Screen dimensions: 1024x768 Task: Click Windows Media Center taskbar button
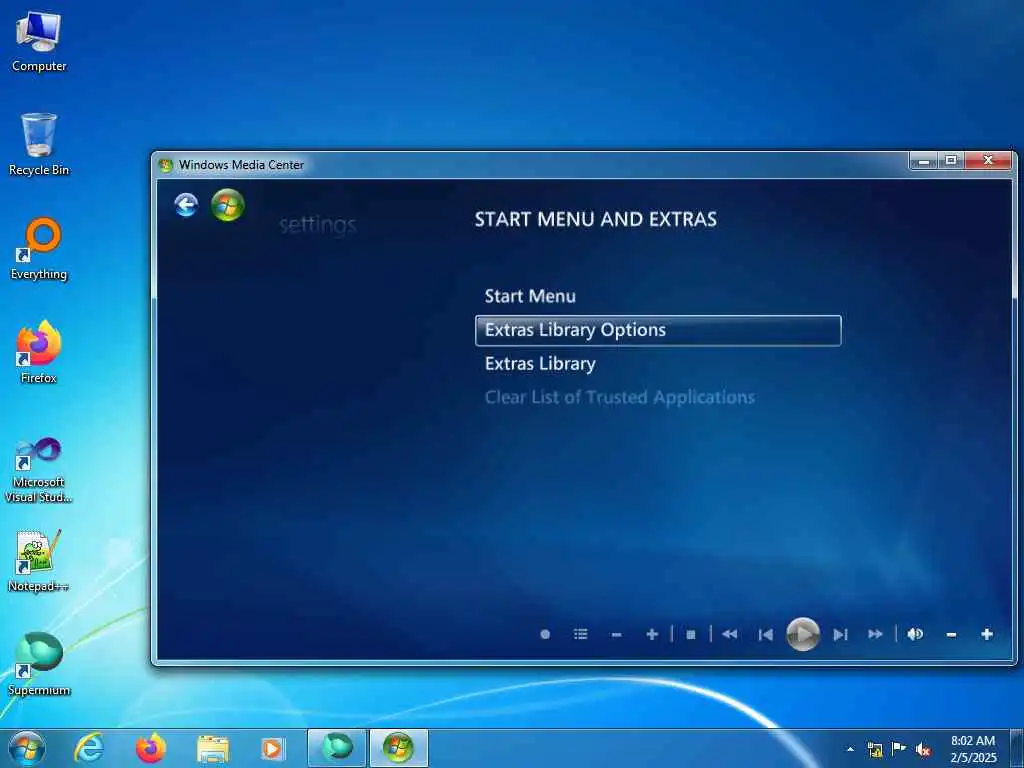coord(398,748)
